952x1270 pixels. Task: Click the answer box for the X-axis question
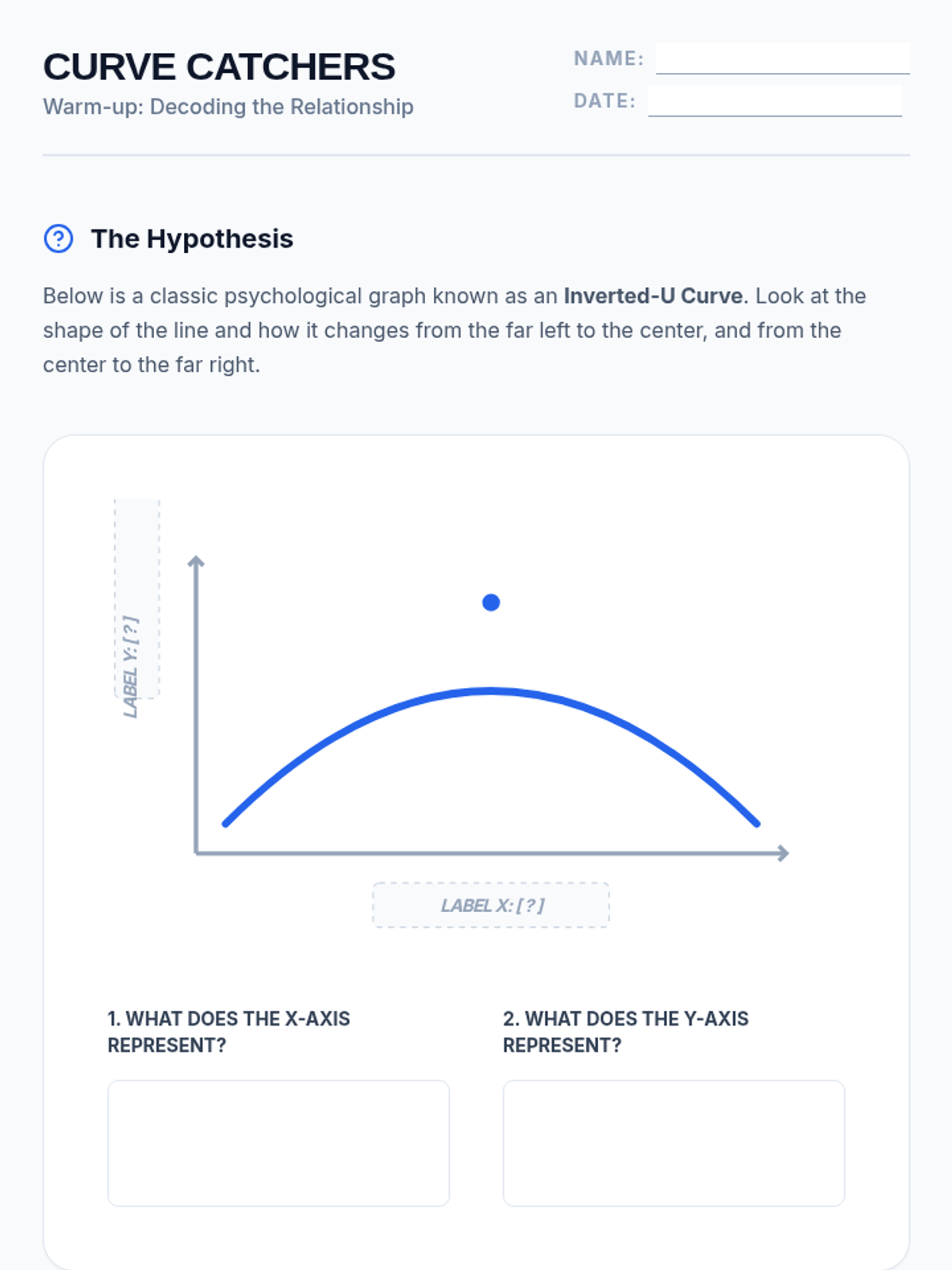[278, 1143]
